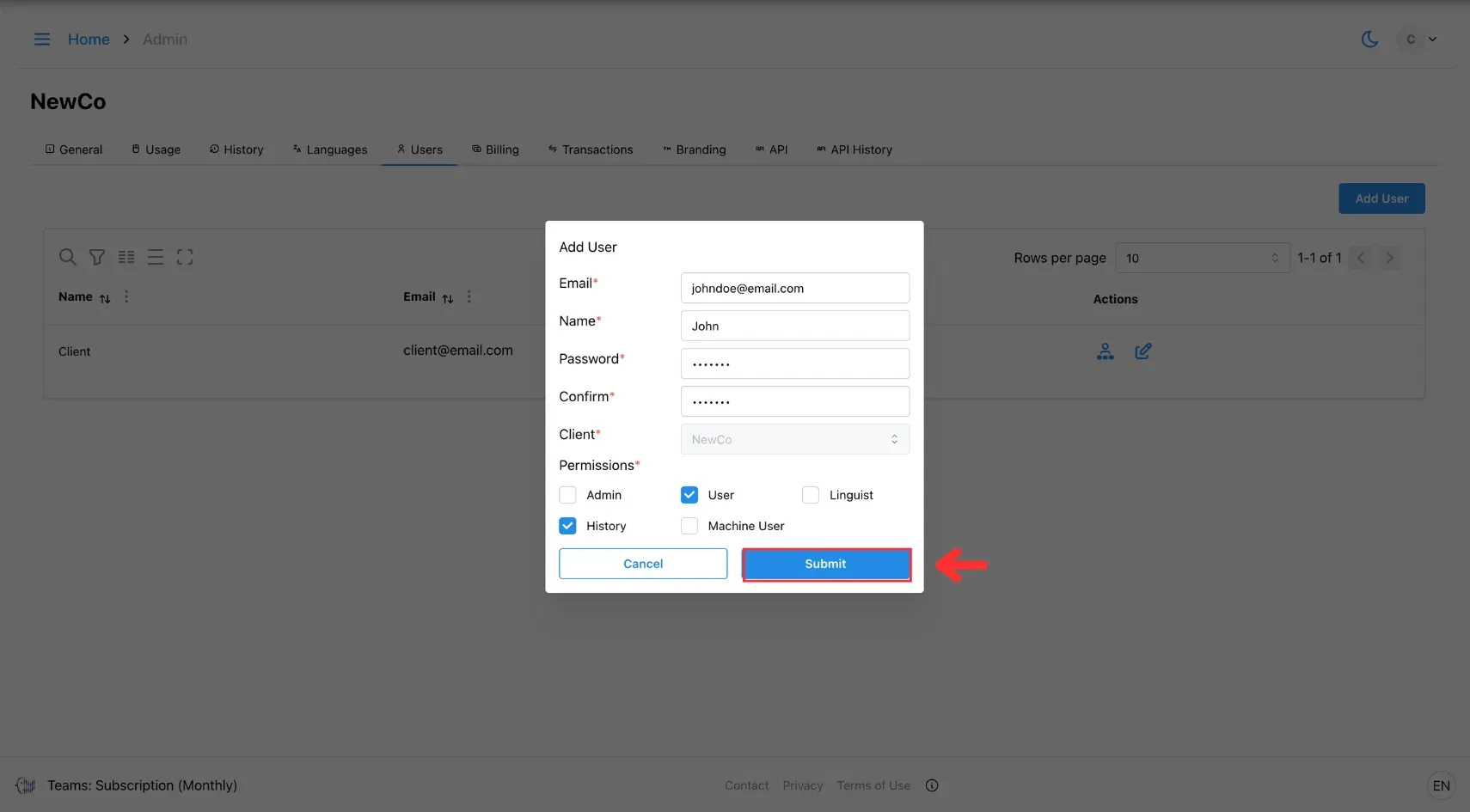The width and height of the screenshot is (1470, 812).
Task: Open the Rows per page dropdown
Action: point(1203,258)
